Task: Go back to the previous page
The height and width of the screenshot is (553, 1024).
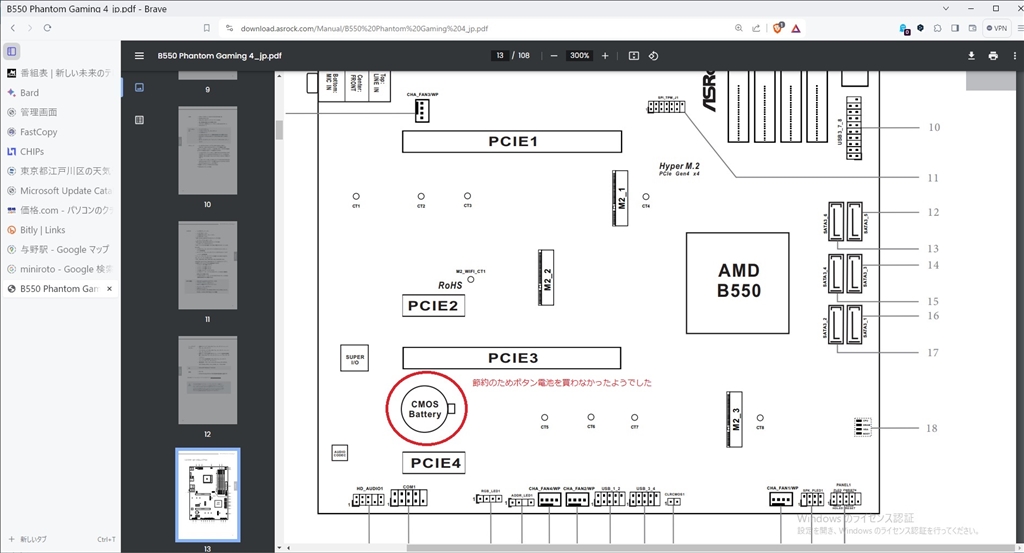Action: point(13,28)
